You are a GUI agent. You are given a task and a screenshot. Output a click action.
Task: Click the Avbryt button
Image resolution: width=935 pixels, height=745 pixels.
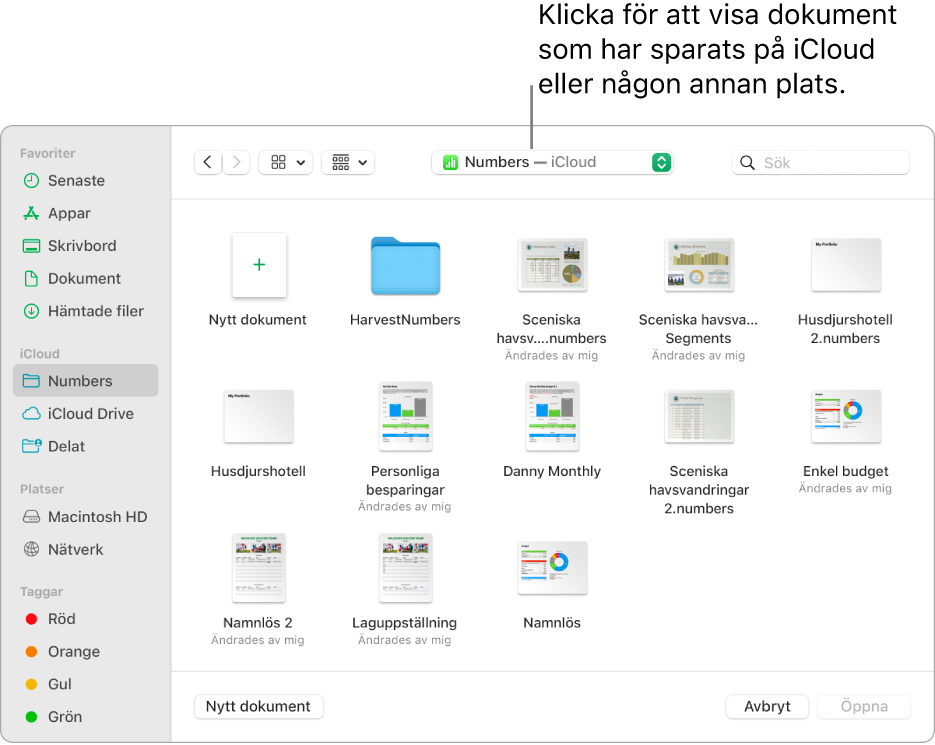(767, 707)
